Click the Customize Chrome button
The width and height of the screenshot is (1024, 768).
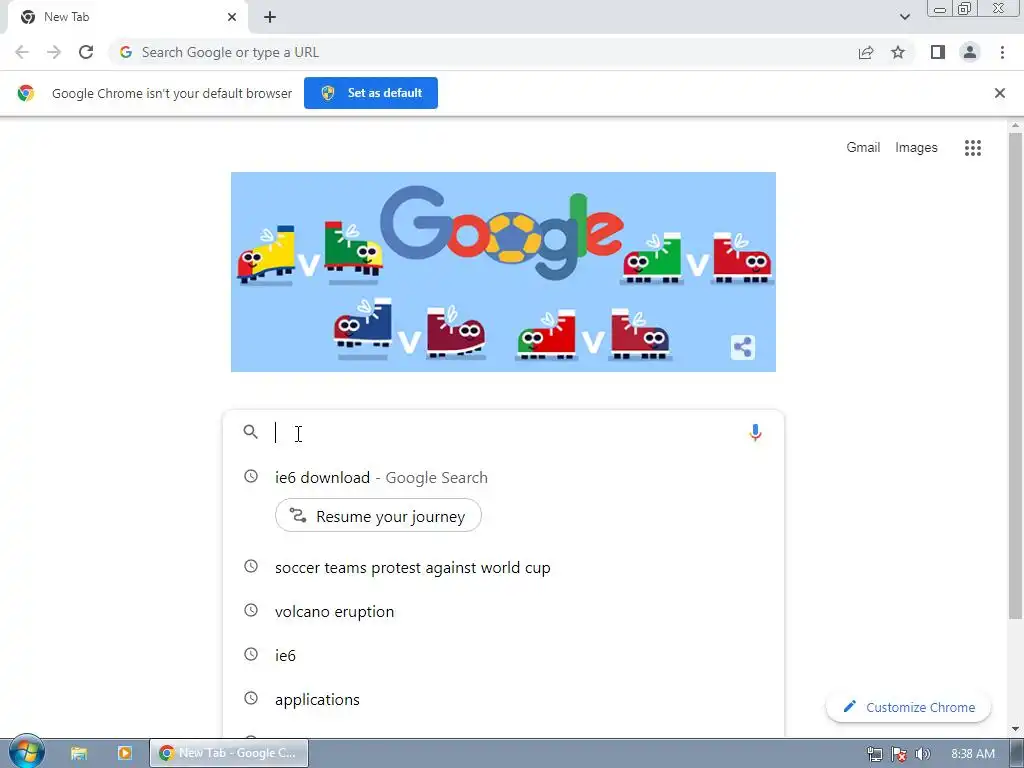pyautogui.click(x=908, y=707)
